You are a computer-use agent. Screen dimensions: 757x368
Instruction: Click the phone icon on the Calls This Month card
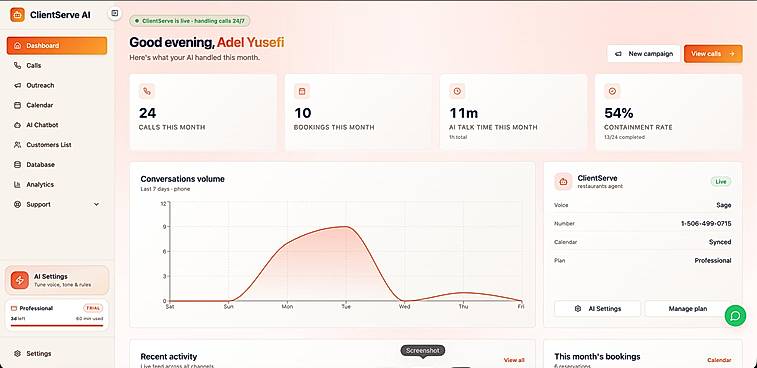click(147, 91)
